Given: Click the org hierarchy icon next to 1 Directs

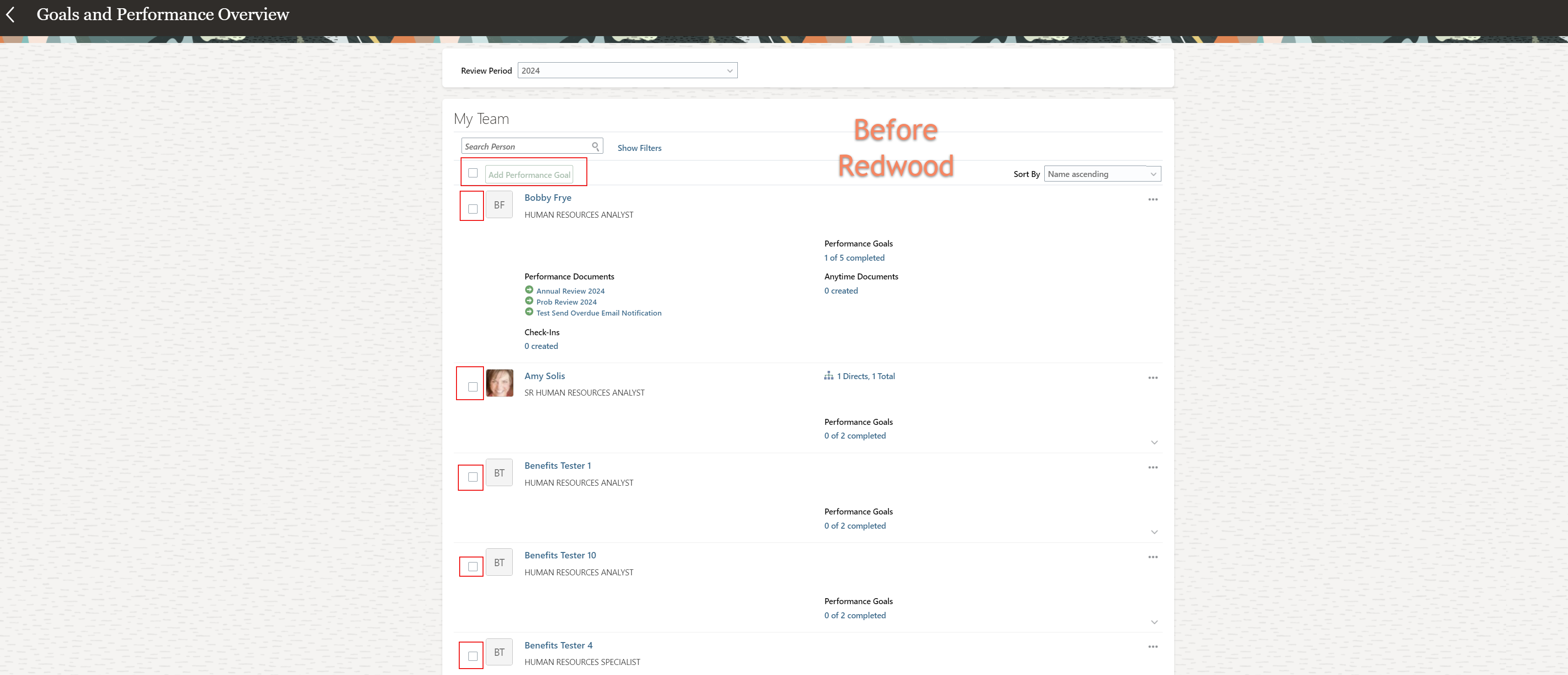Looking at the screenshot, I should (x=829, y=375).
